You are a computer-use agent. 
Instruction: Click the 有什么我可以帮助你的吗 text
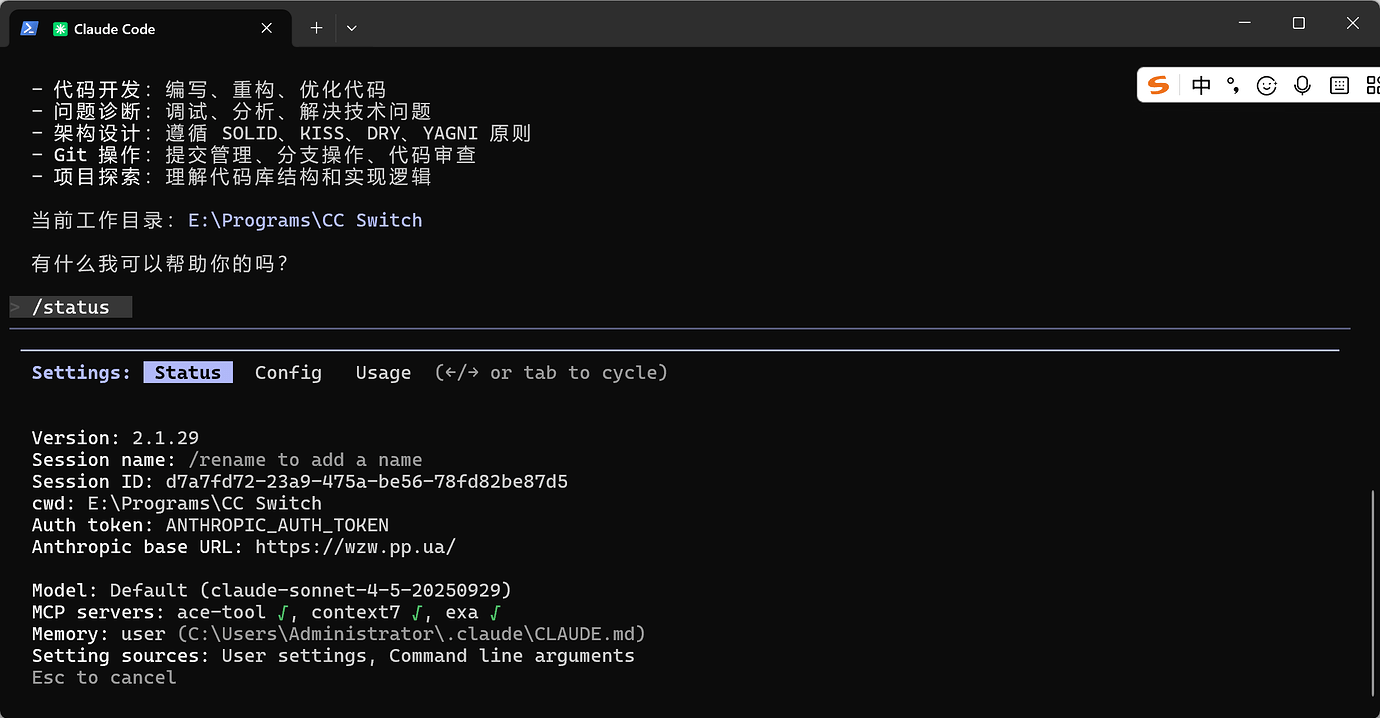pyautogui.click(x=160, y=264)
